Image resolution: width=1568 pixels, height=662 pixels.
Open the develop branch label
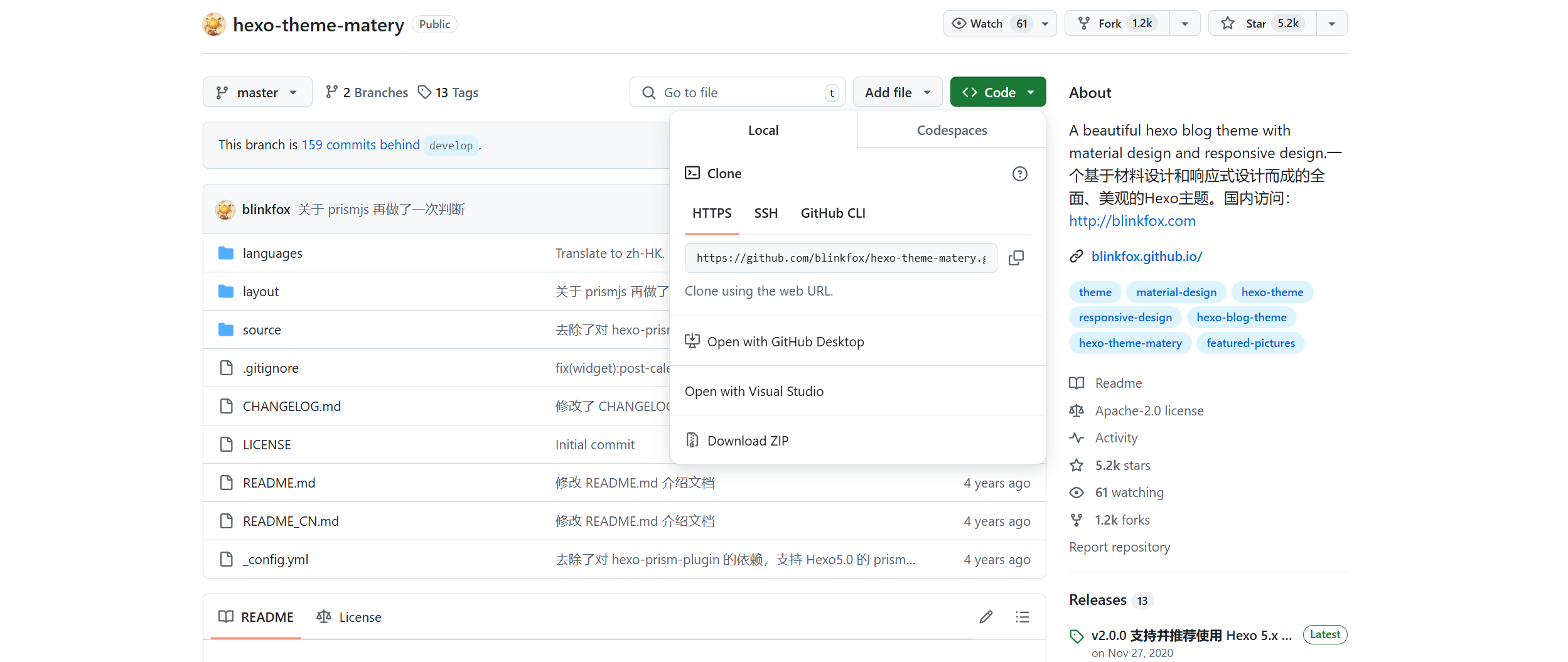click(451, 146)
